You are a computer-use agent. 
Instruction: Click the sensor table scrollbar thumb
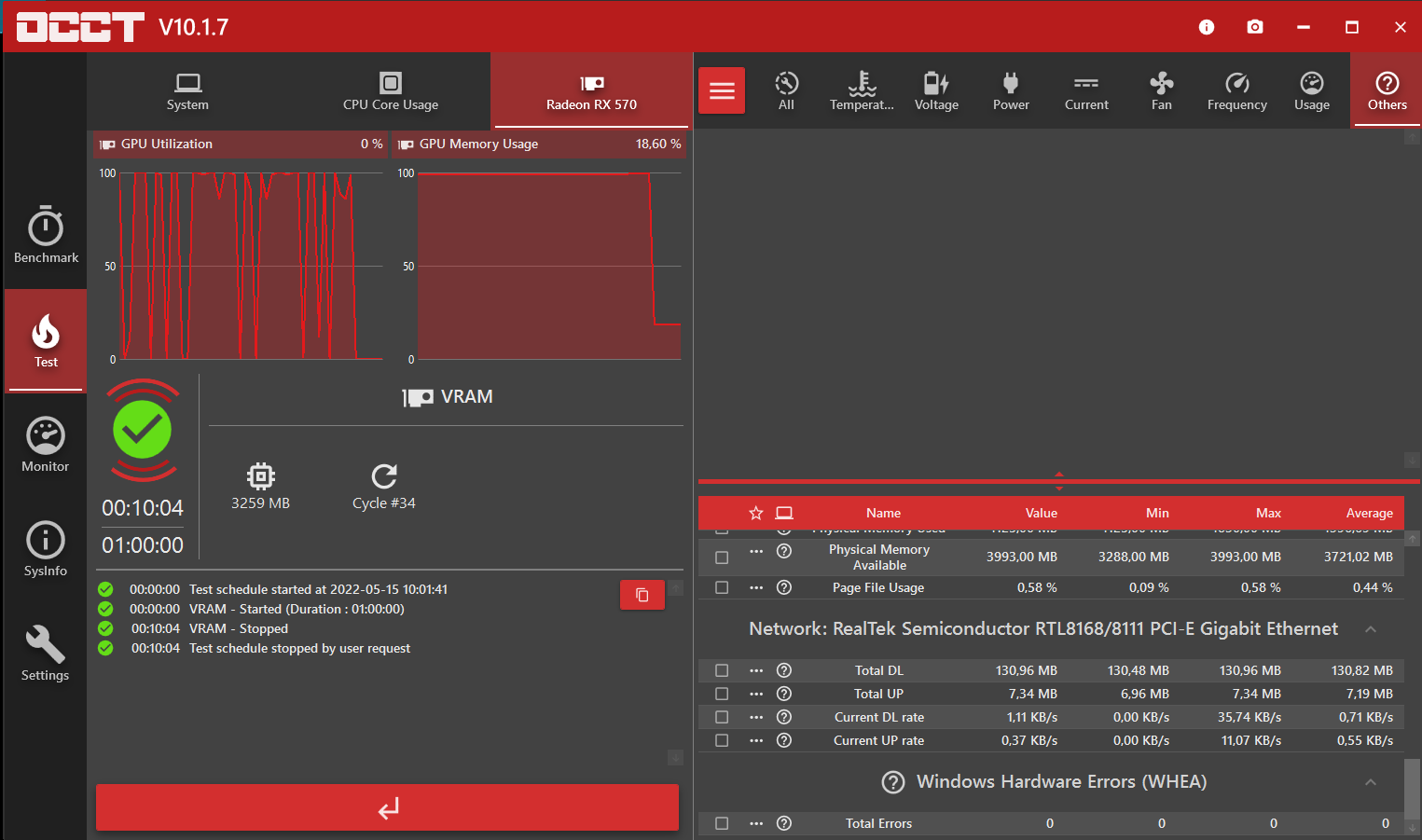coord(1412,789)
